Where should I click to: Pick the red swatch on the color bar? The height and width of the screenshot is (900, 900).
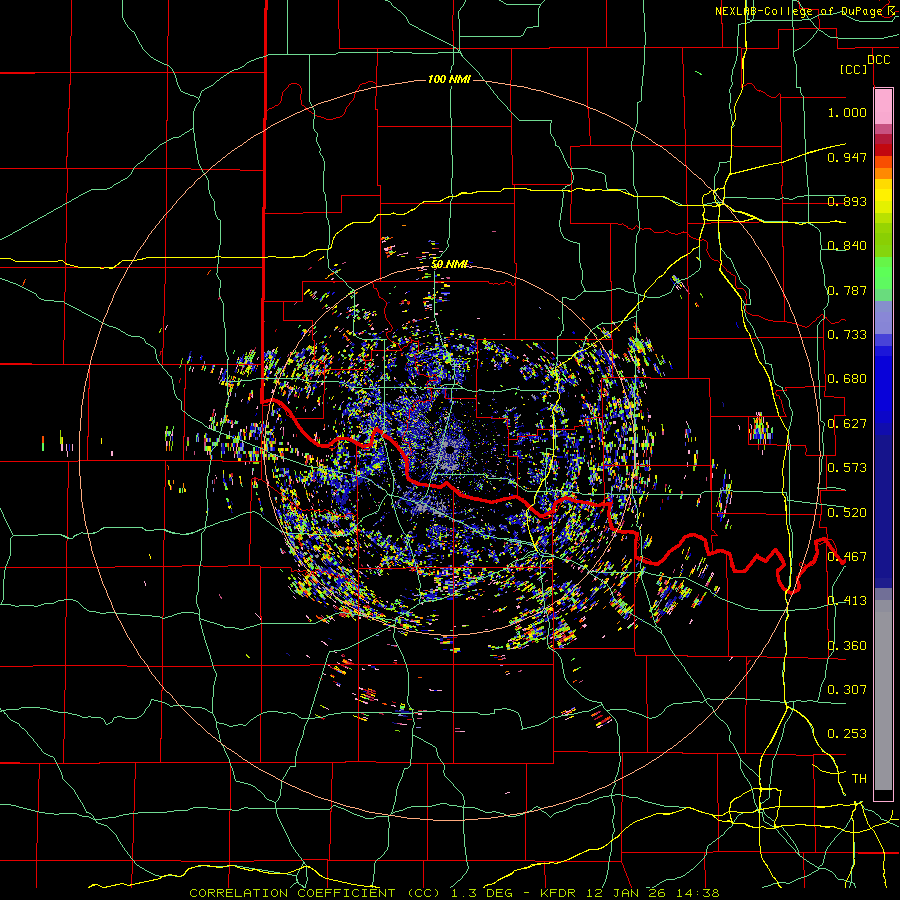(883, 150)
